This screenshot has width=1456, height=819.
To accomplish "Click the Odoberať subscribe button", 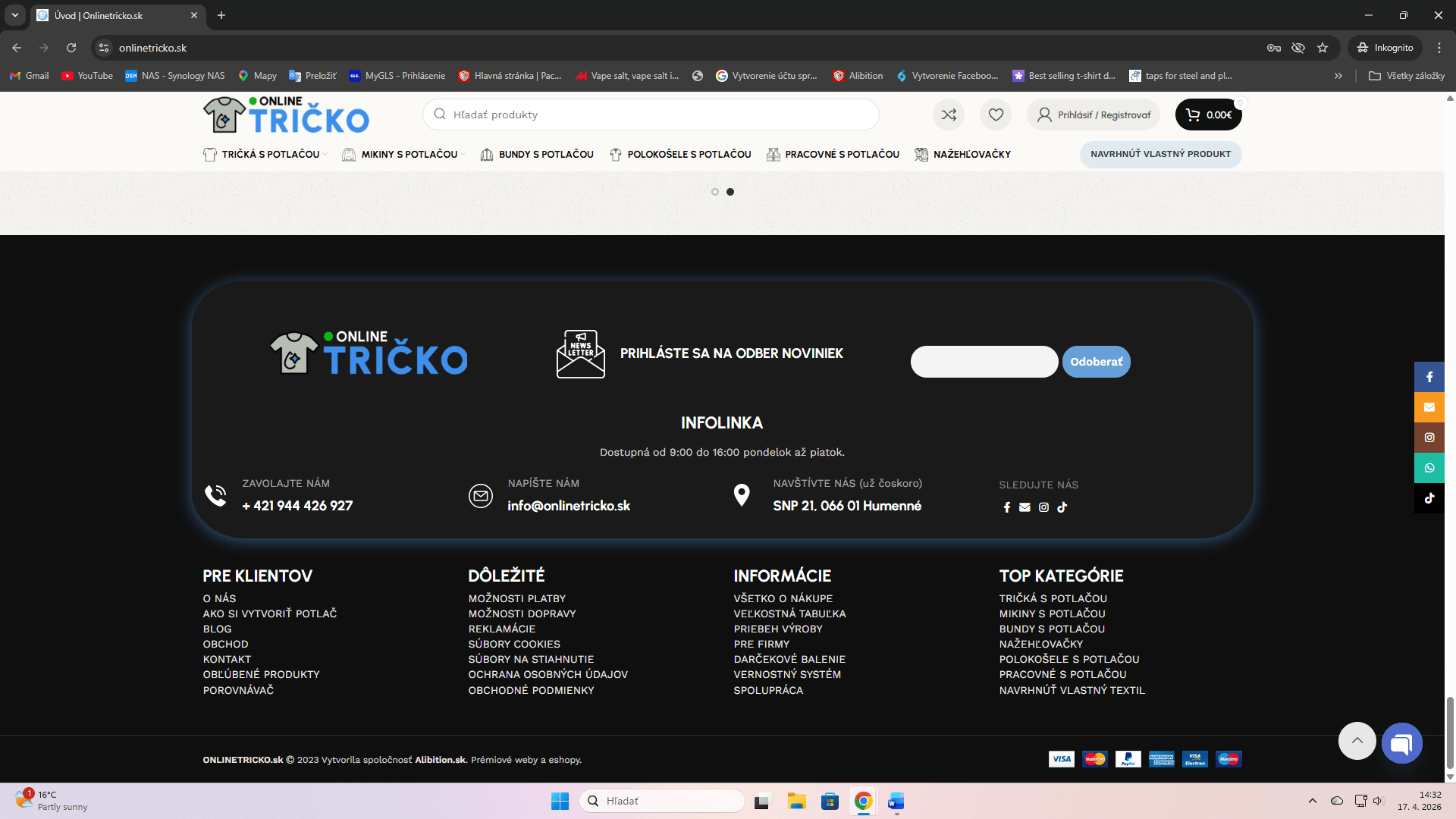I will 1096,362.
